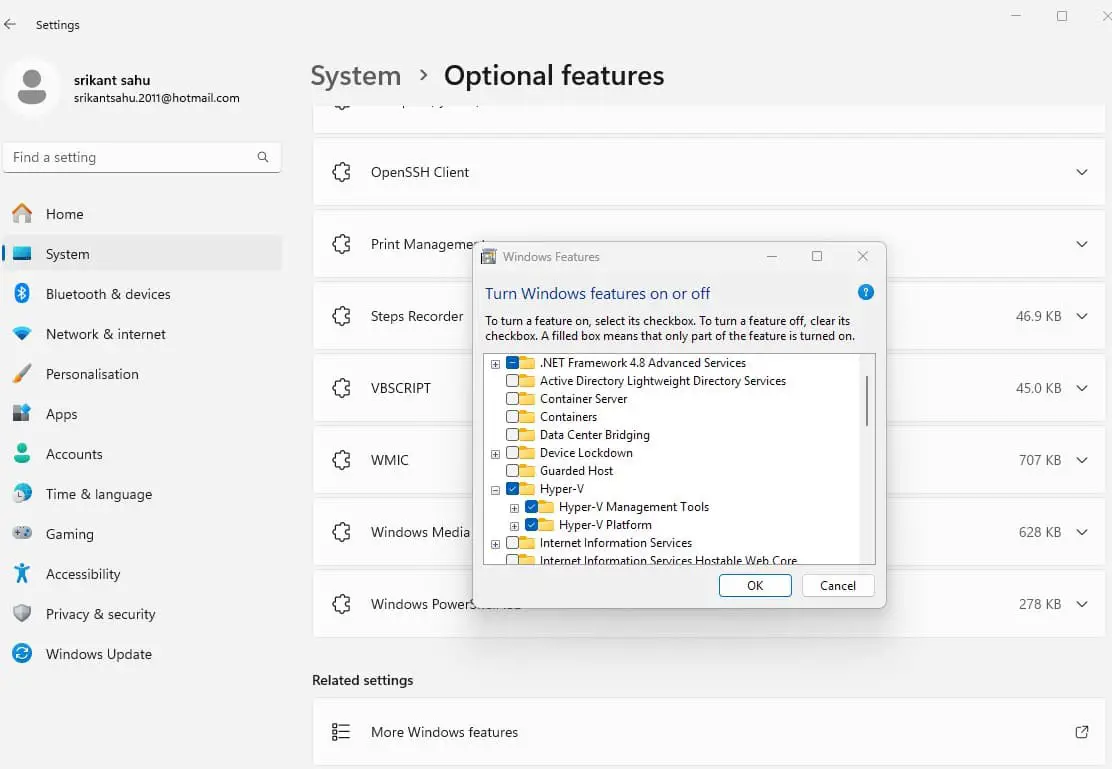The width and height of the screenshot is (1112, 769).
Task: Select the Network & internet icon
Action: [x=22, y=334]
